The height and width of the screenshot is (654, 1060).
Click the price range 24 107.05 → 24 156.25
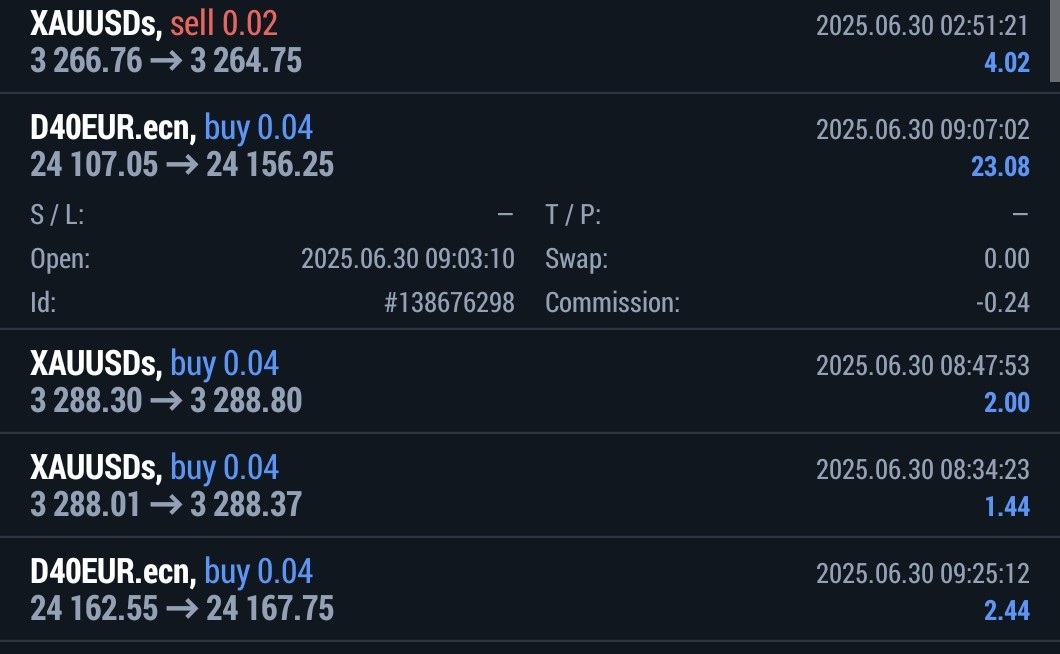(x=182, y=165)
